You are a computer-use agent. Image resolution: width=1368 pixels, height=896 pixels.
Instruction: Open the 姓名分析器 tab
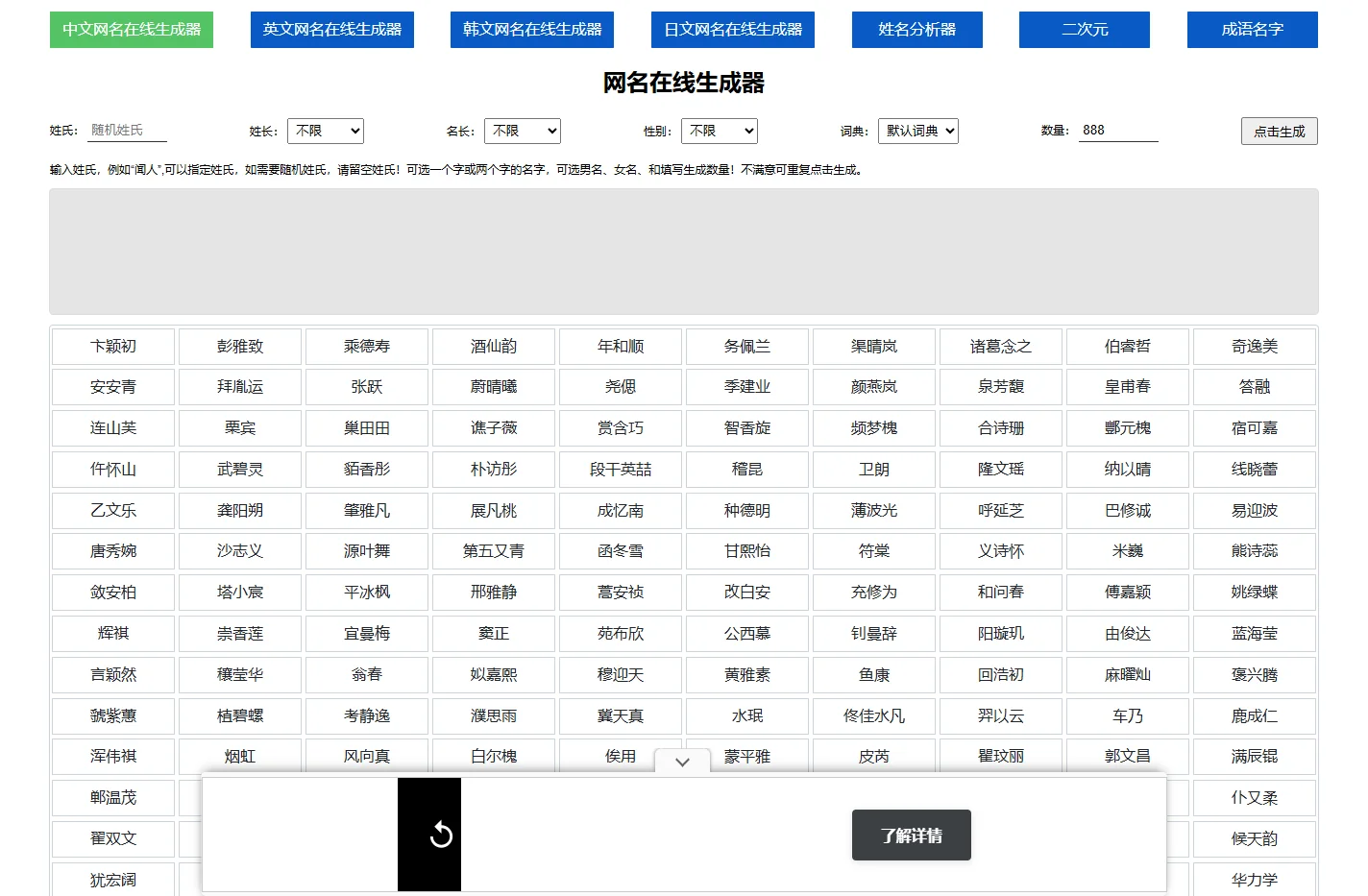click(x=917, y=30)
